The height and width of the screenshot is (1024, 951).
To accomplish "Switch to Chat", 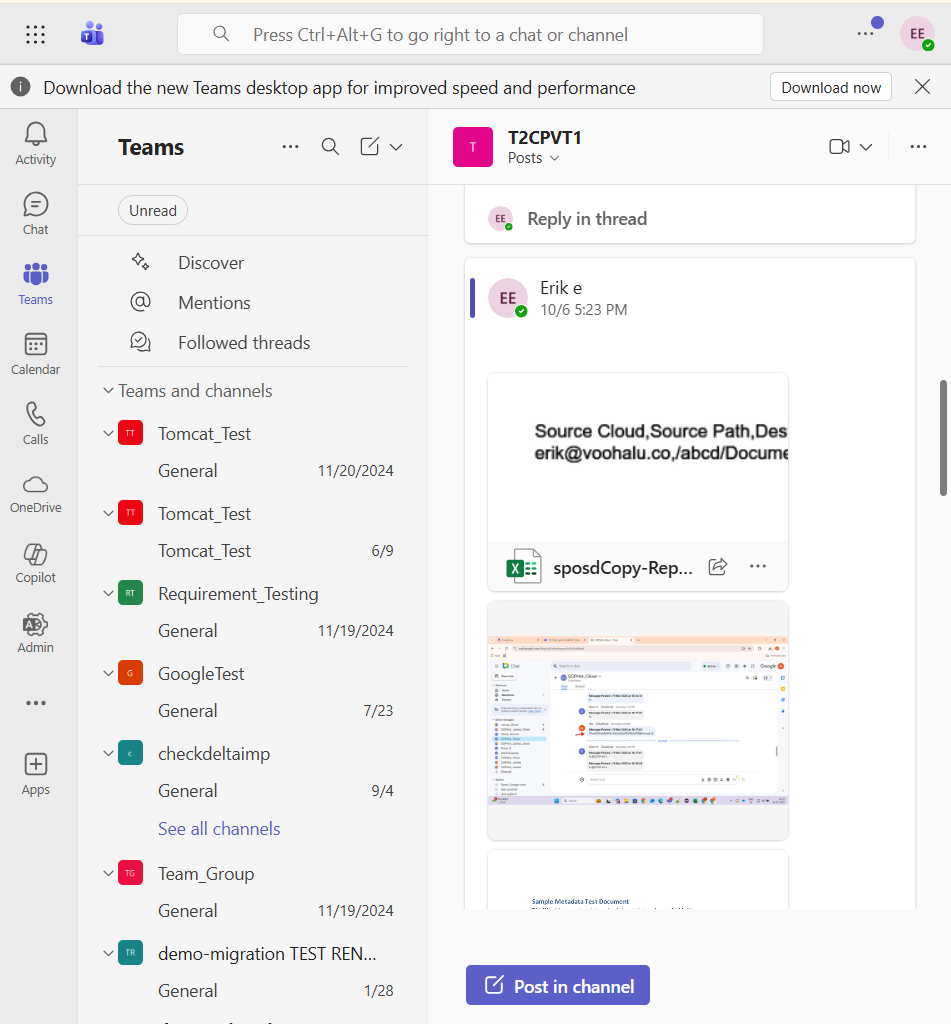I will click(x=35, y=212).
